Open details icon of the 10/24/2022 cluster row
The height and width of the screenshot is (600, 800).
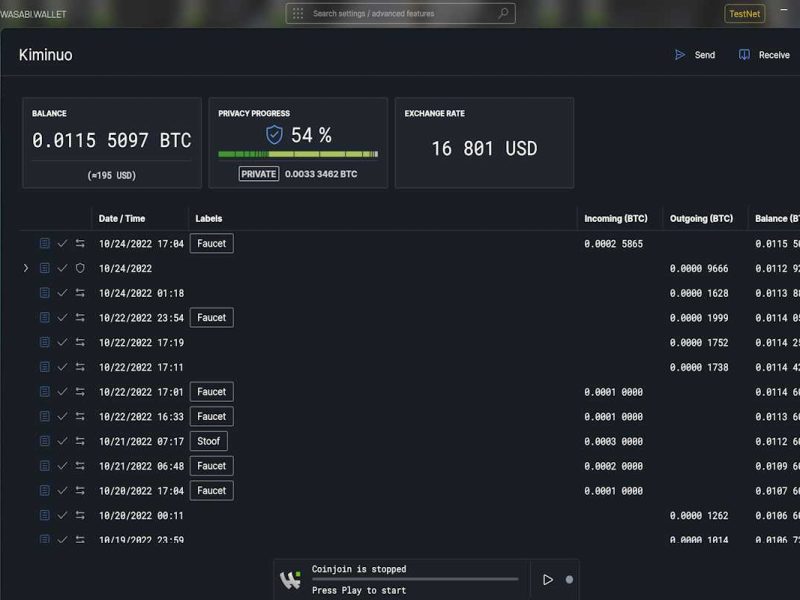[45, 268]
